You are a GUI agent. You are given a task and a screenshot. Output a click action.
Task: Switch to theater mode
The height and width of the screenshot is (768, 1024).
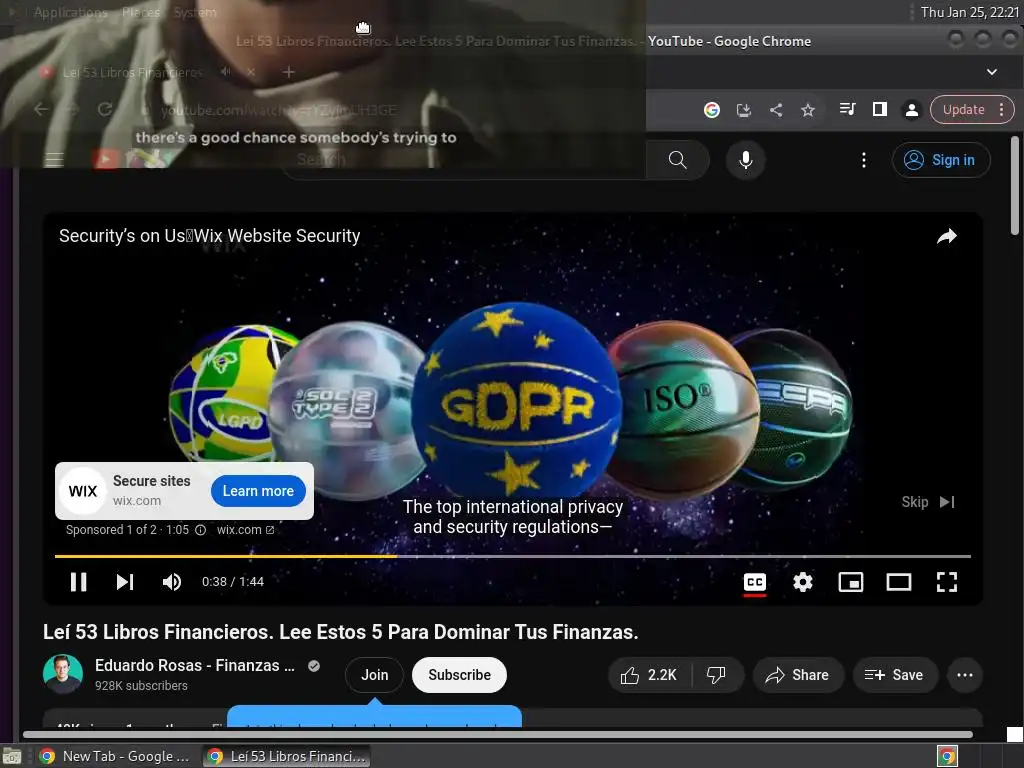(x=899, y=582)
